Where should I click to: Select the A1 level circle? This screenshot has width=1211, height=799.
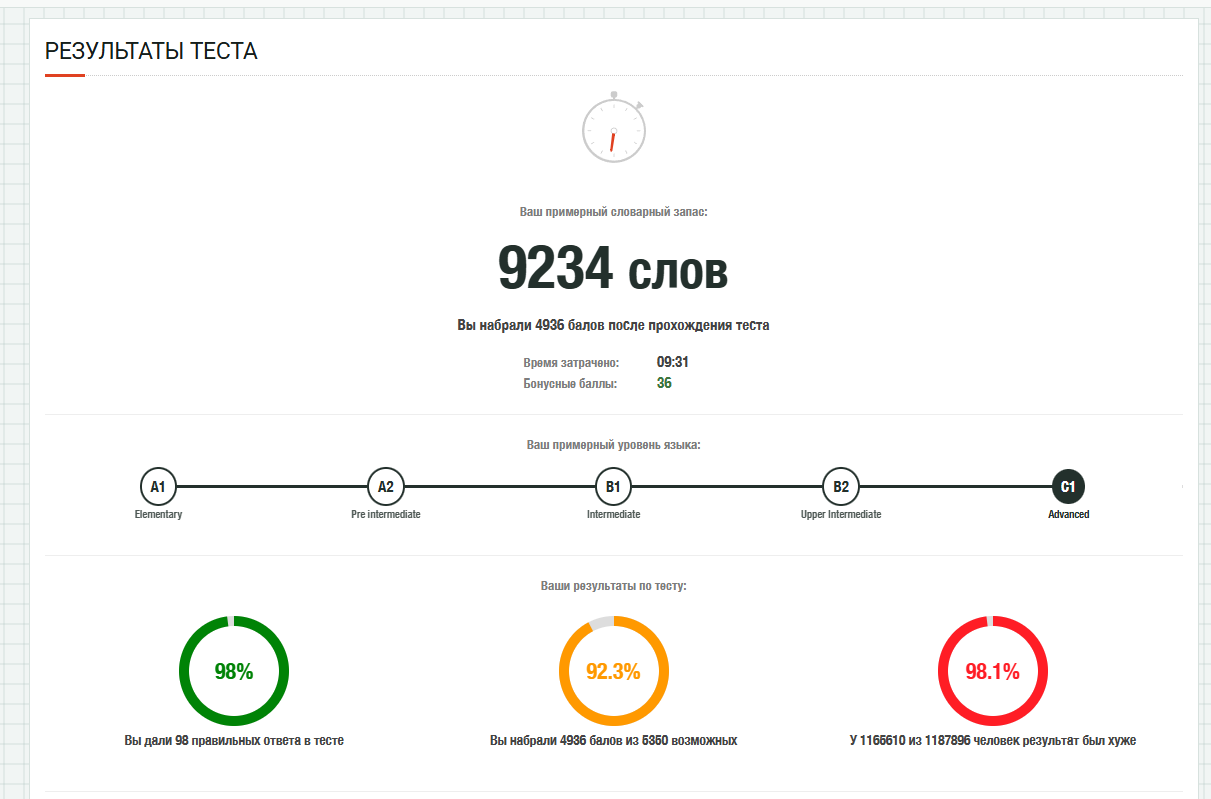point(158,487)
